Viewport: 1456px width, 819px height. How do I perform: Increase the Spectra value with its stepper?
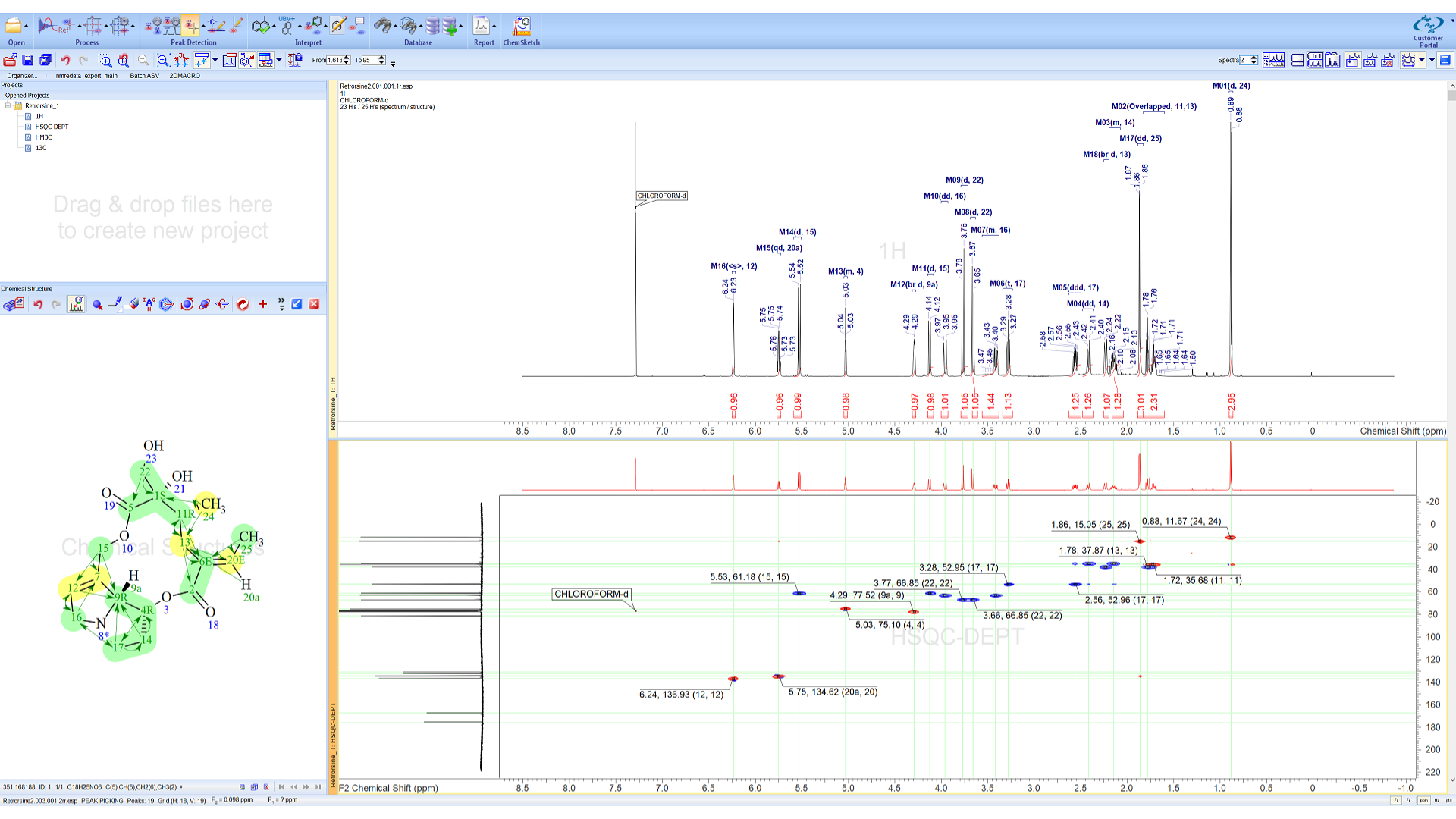tap(1254, 57)
